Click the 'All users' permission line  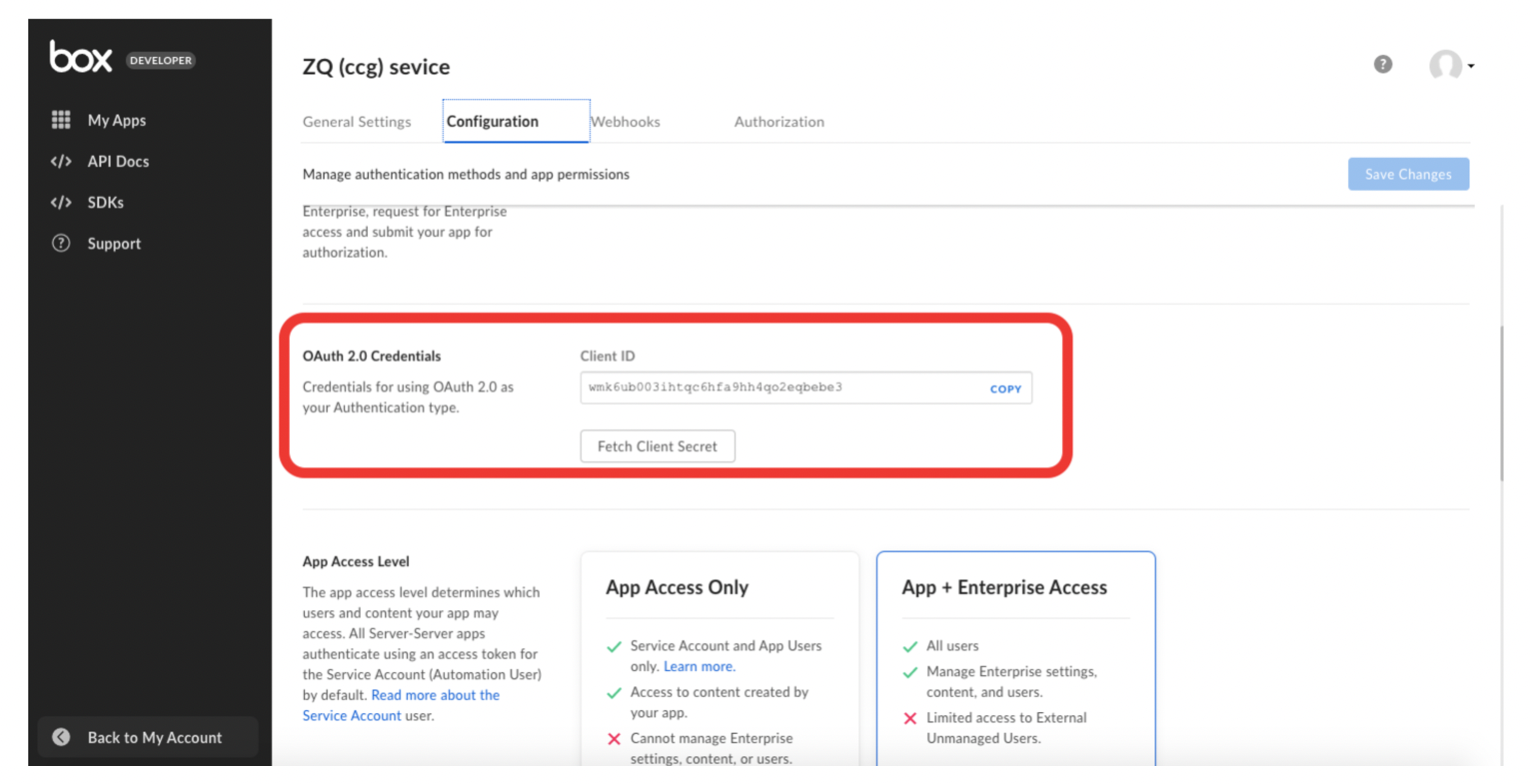[x=952, y=646]
